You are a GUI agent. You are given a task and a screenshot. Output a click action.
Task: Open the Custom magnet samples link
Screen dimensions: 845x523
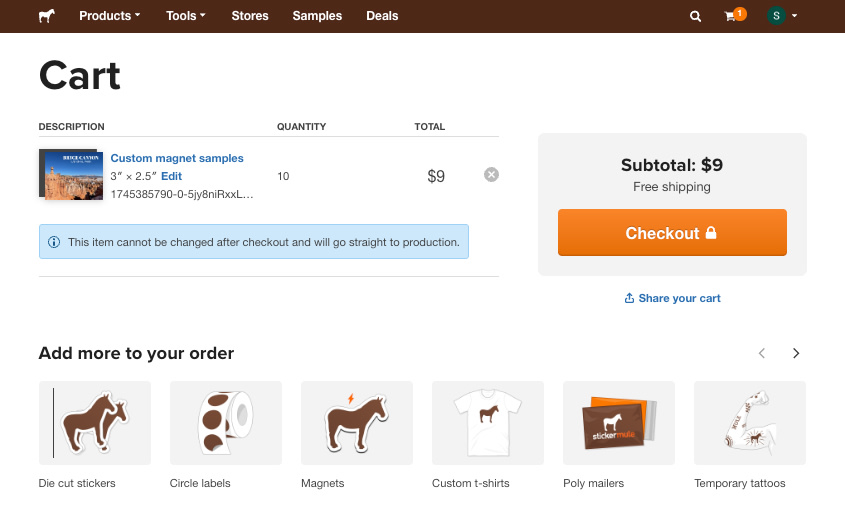point(177,158)
